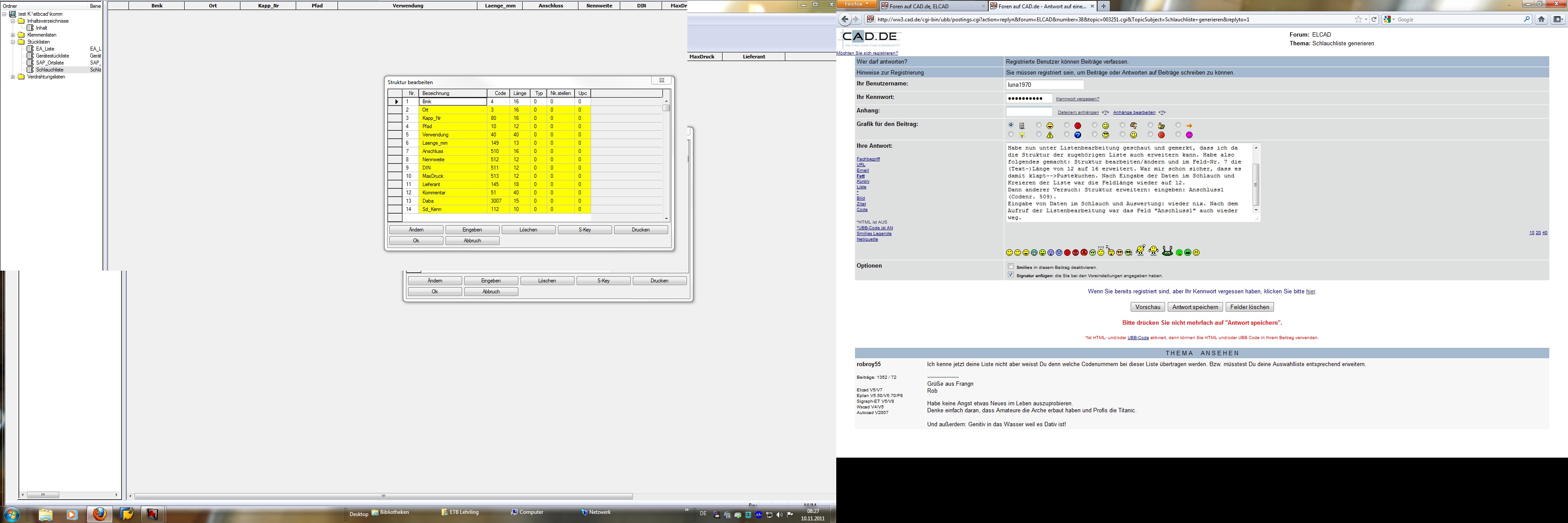The height and width of the screenshot is (523, 1568).
Task: Click the 'Vorschau' button
Action: [1147, 307]
